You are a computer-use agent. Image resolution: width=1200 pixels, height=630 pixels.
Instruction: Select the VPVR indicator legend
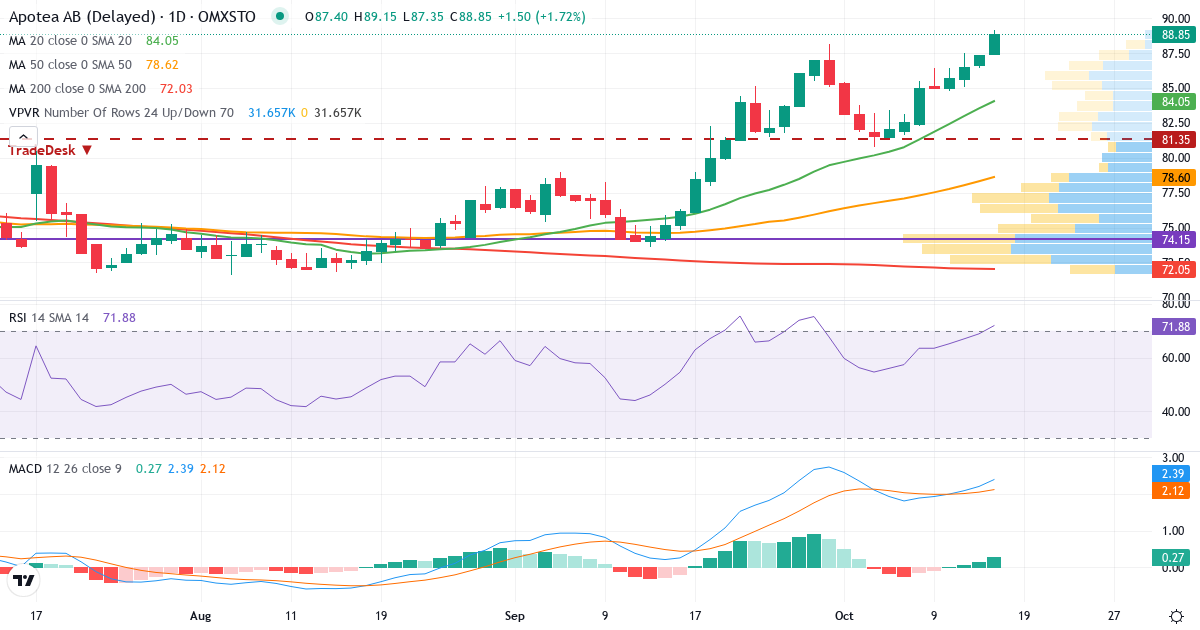coord(121,112)
